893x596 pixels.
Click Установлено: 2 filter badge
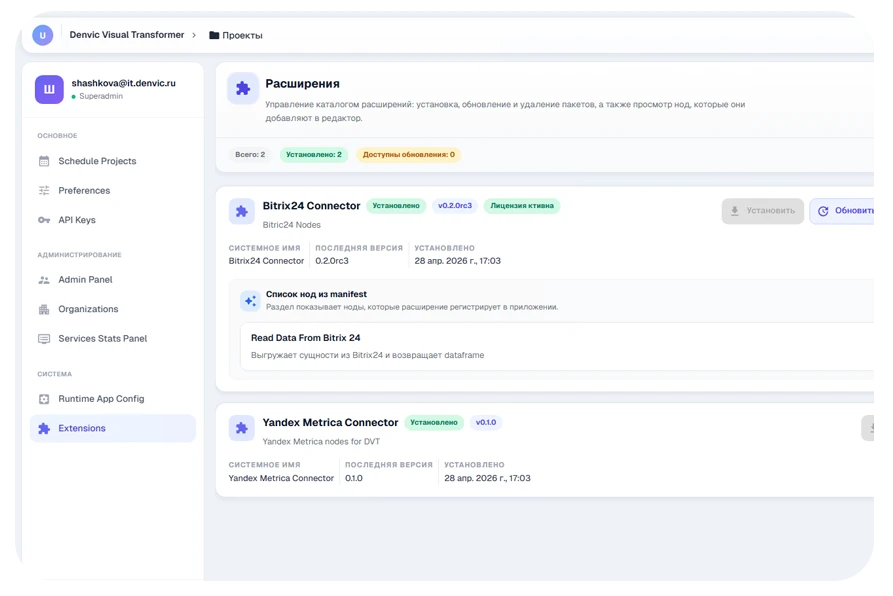coord(314,155)
